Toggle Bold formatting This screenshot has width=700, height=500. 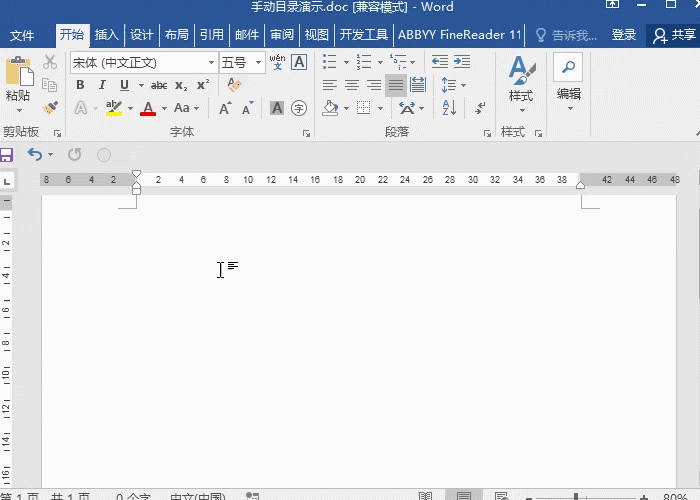(x=80, y=85)
